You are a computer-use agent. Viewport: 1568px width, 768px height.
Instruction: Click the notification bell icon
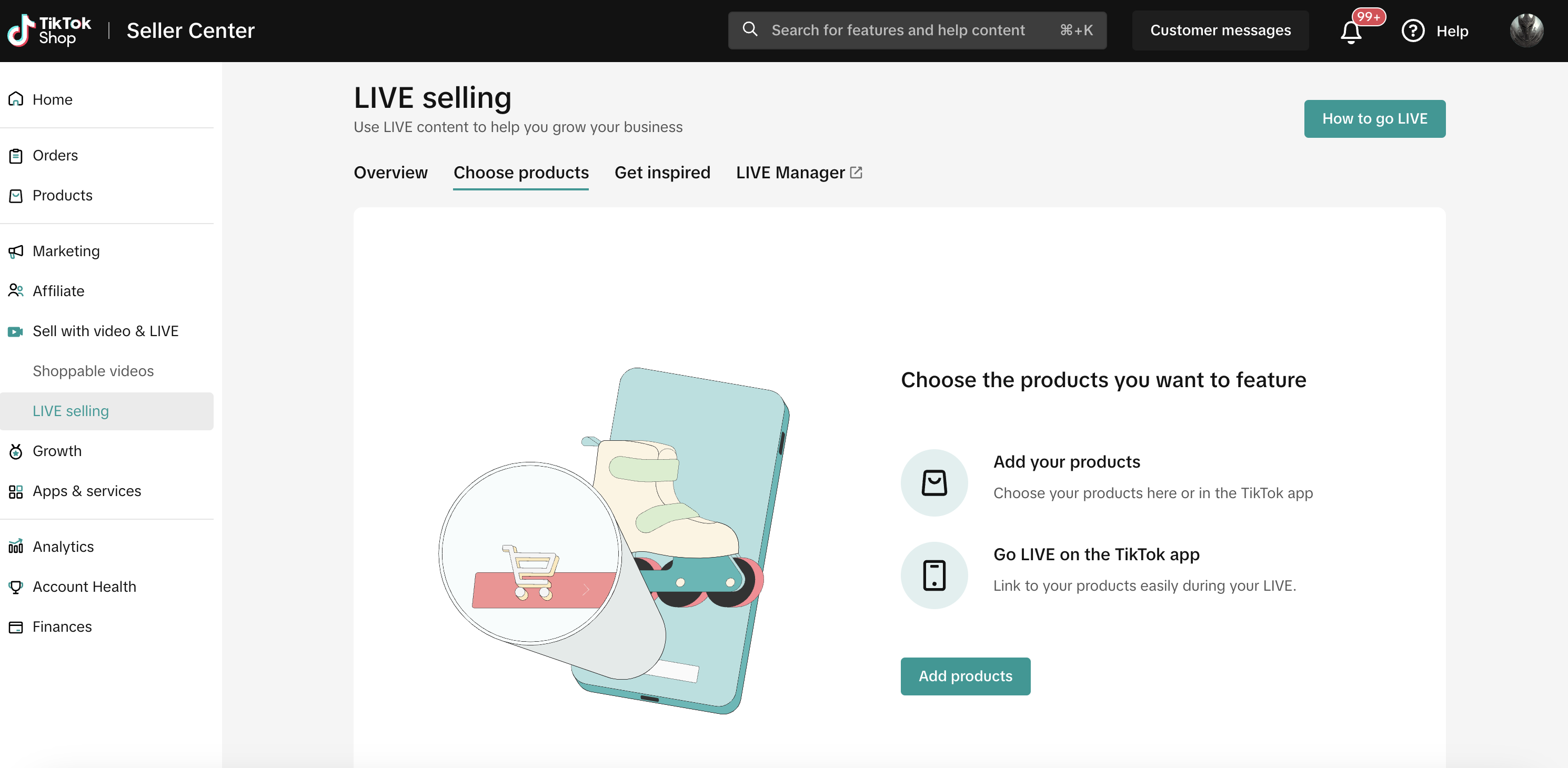[1351, 32]
